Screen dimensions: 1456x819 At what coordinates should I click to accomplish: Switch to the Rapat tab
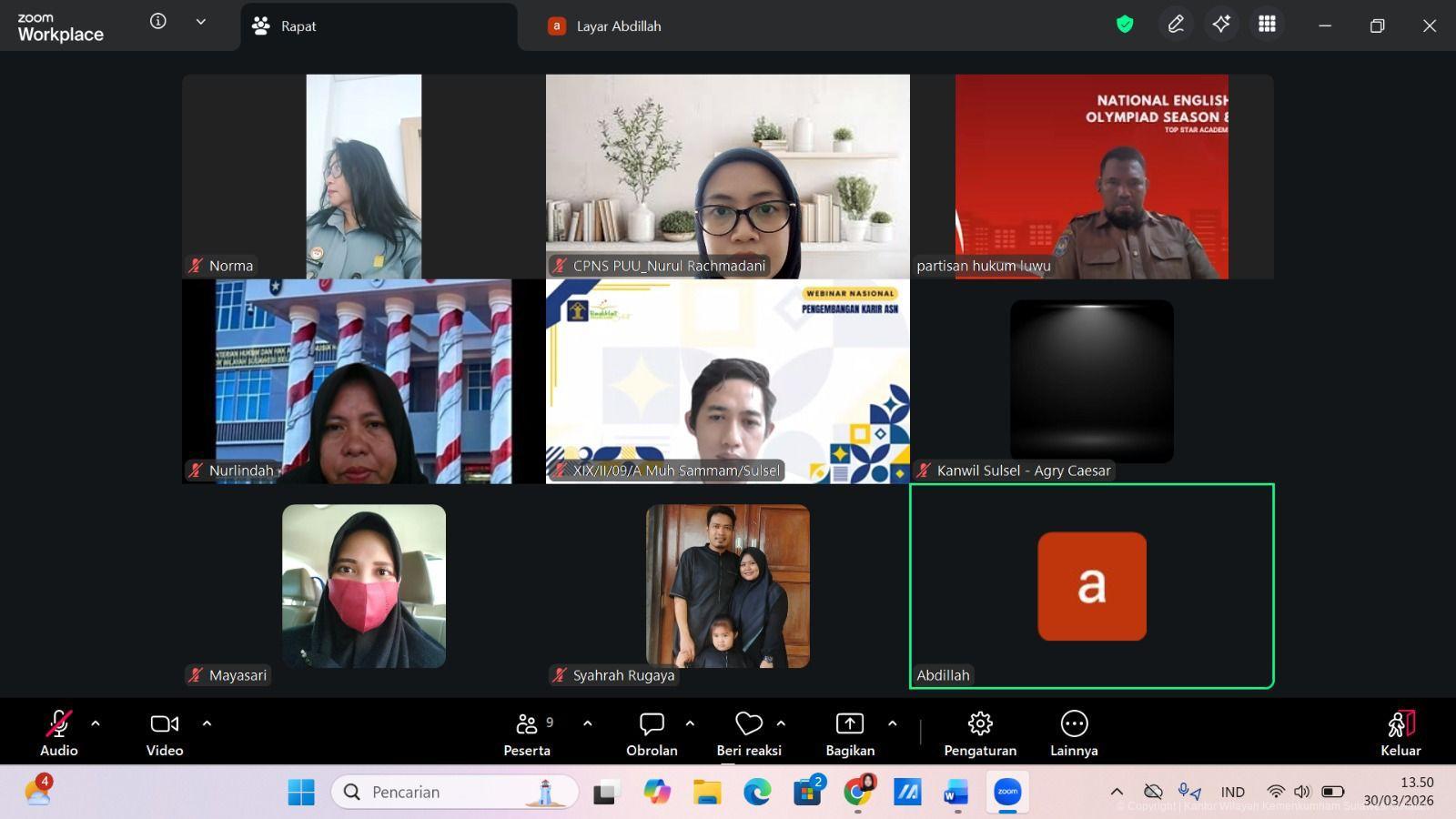(x=298, y=26)
